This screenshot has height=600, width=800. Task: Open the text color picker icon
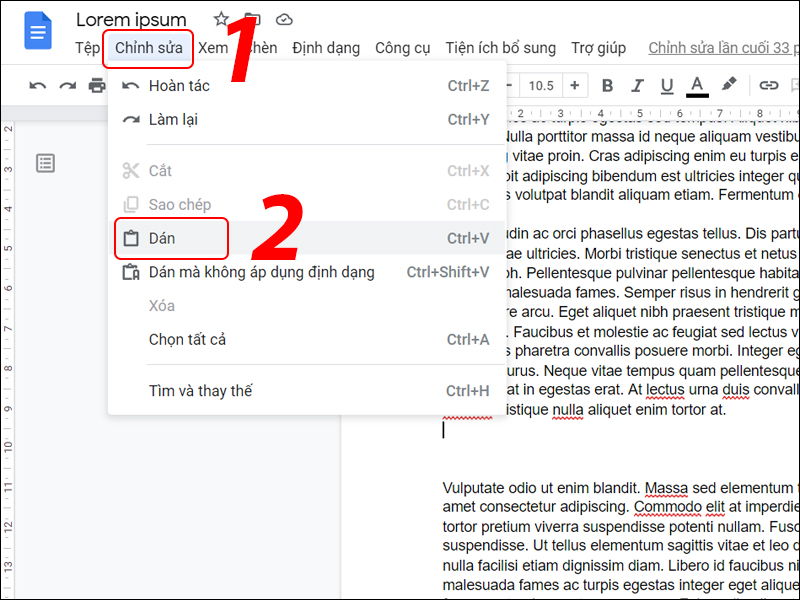click(697, 85)
